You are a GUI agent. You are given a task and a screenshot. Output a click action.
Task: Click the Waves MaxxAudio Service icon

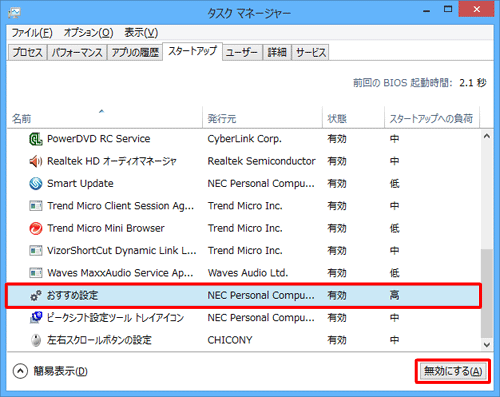(x=36, y=273)
